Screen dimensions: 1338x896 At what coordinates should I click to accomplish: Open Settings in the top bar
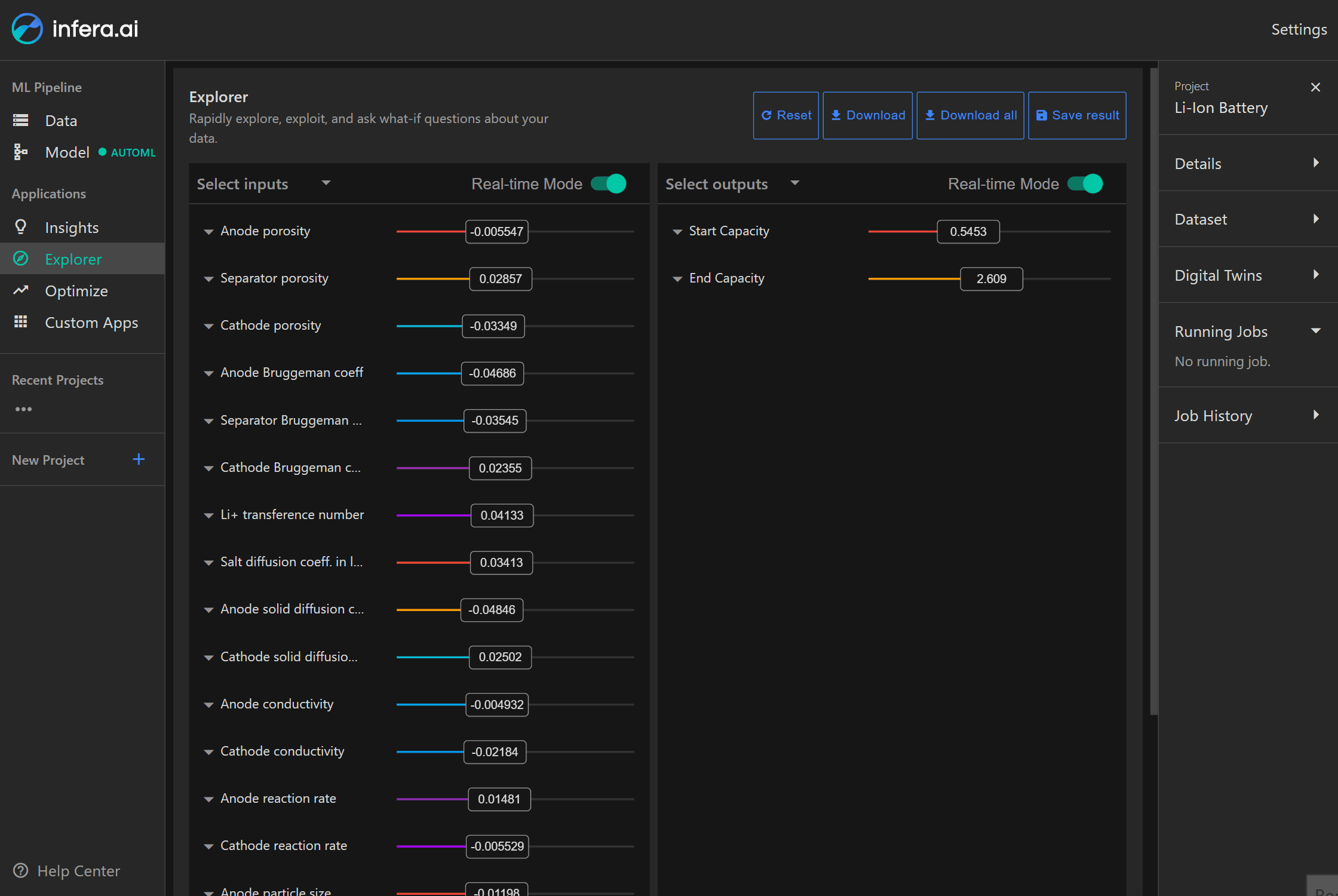click(1299, 29)
